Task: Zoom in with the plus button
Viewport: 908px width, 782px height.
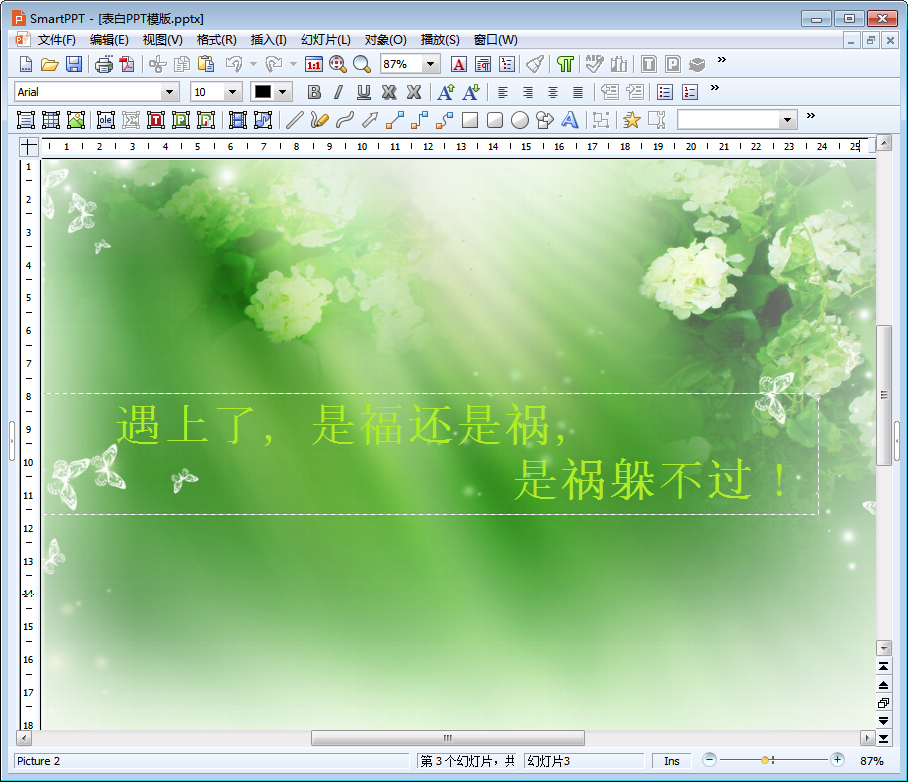Action: (837, 760)
